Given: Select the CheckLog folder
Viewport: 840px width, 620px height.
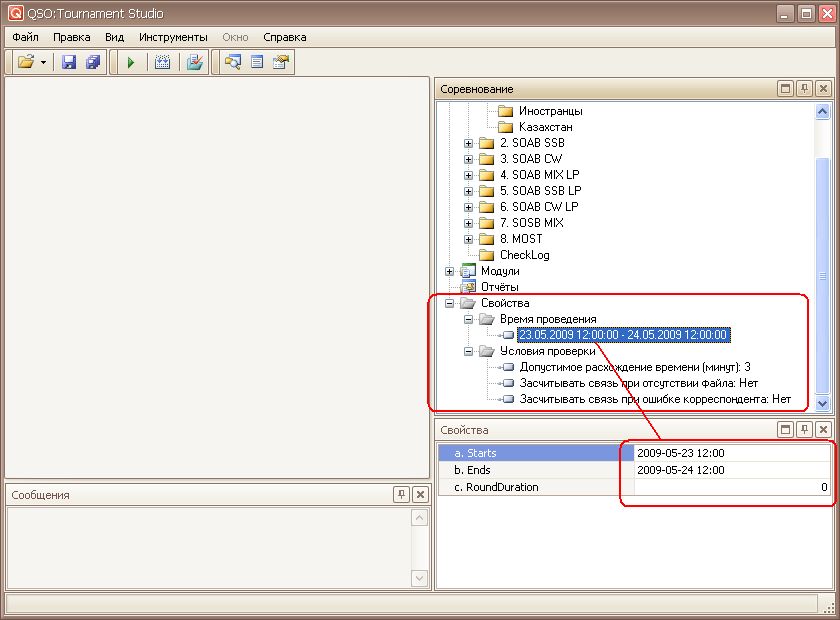Looking at the screenshot, I should point(524,255).
